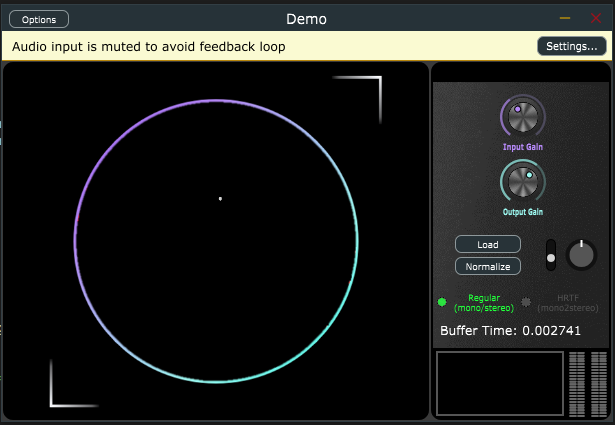Close the Demo window
The image size is (615, 425).
[x=596, y=18]
